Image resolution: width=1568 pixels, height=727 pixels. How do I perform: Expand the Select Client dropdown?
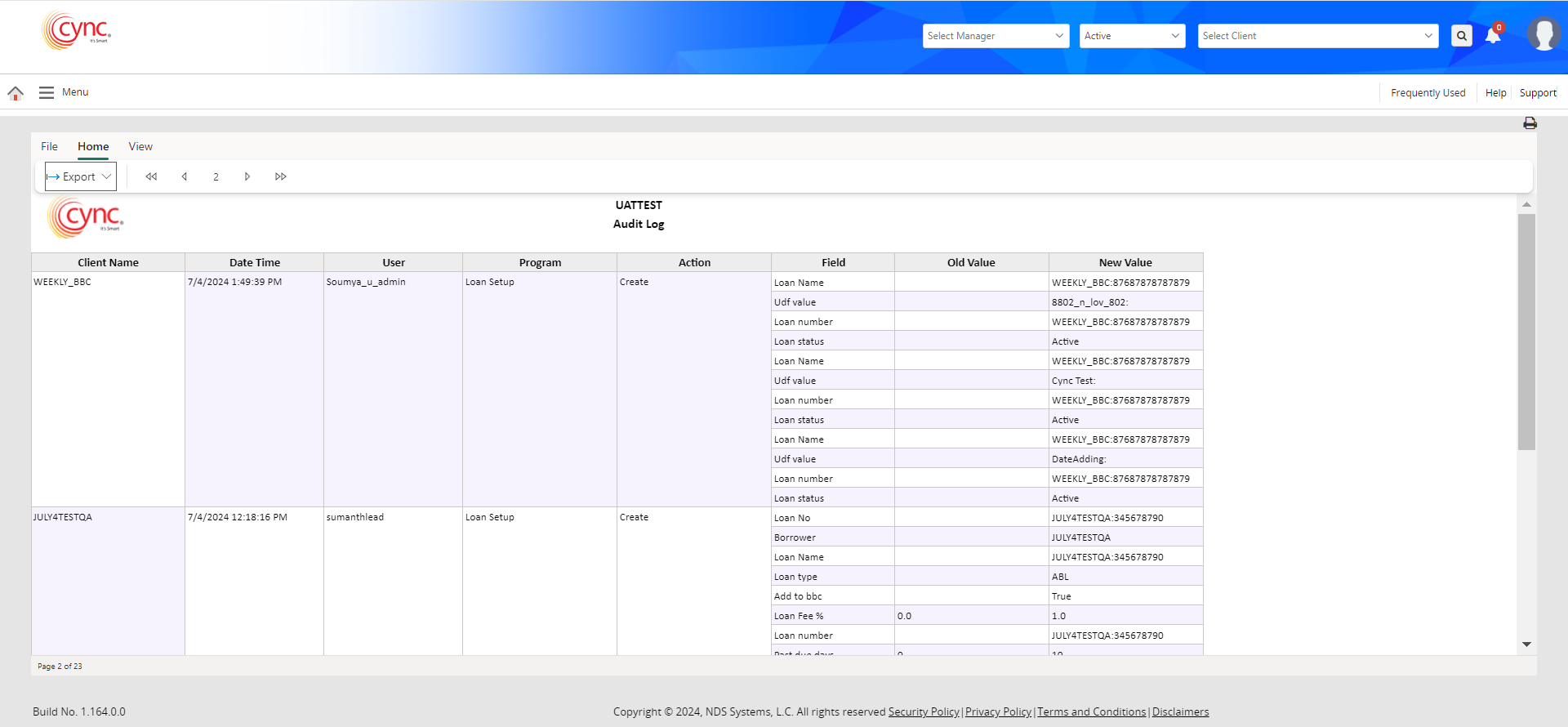1317,36
